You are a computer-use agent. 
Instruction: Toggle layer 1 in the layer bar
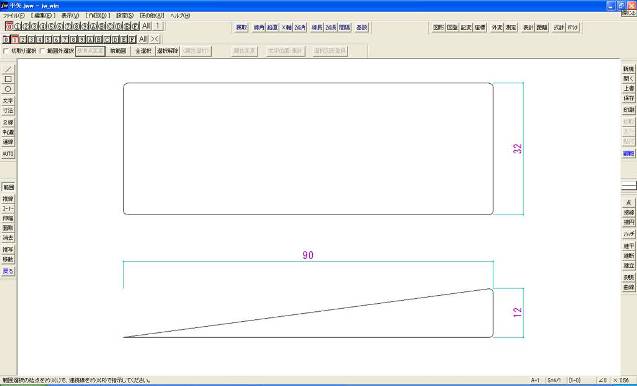[x=15, y=39]
